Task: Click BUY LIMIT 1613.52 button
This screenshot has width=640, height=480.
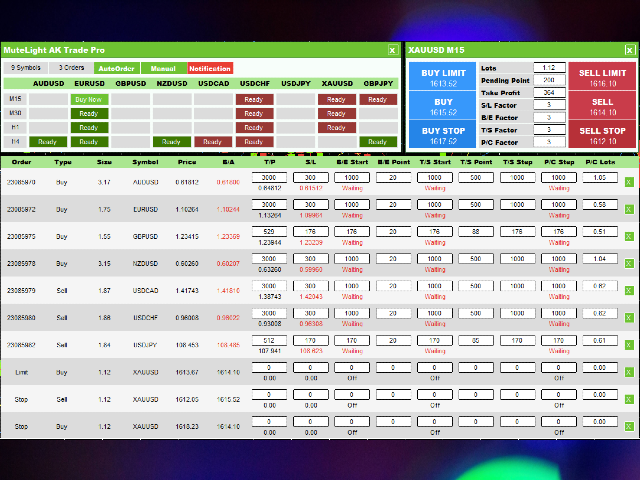Action: coord(443,76)
